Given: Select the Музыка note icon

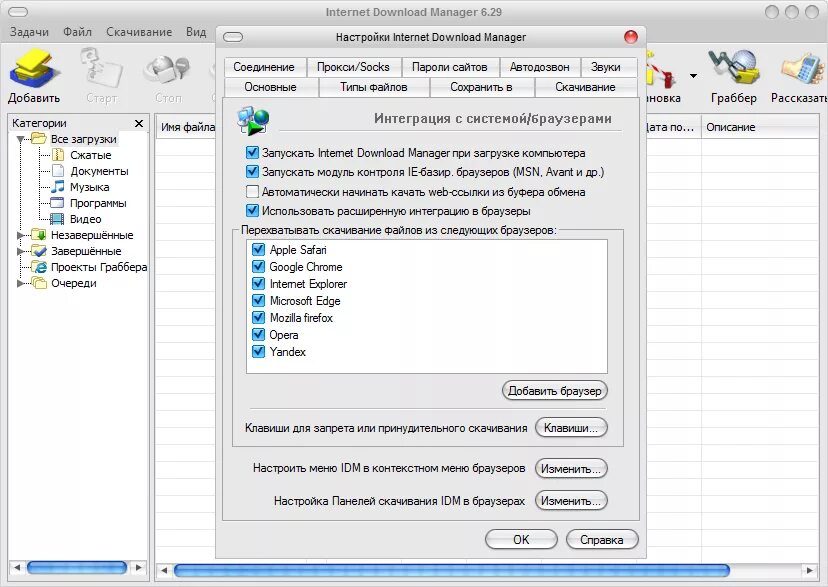Looking at the screenshot, I should click(58, 187).
